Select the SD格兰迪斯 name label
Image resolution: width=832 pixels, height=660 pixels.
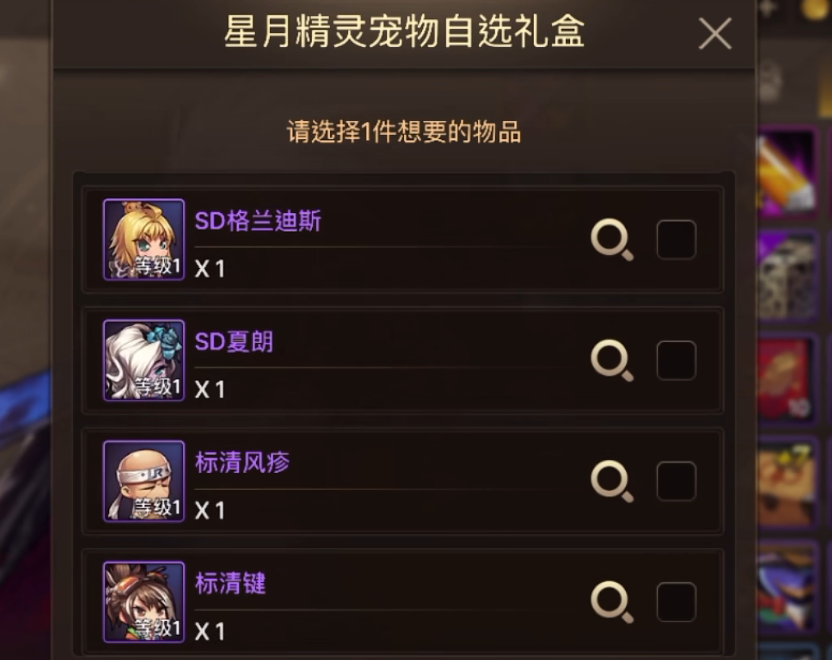point(258,221)
